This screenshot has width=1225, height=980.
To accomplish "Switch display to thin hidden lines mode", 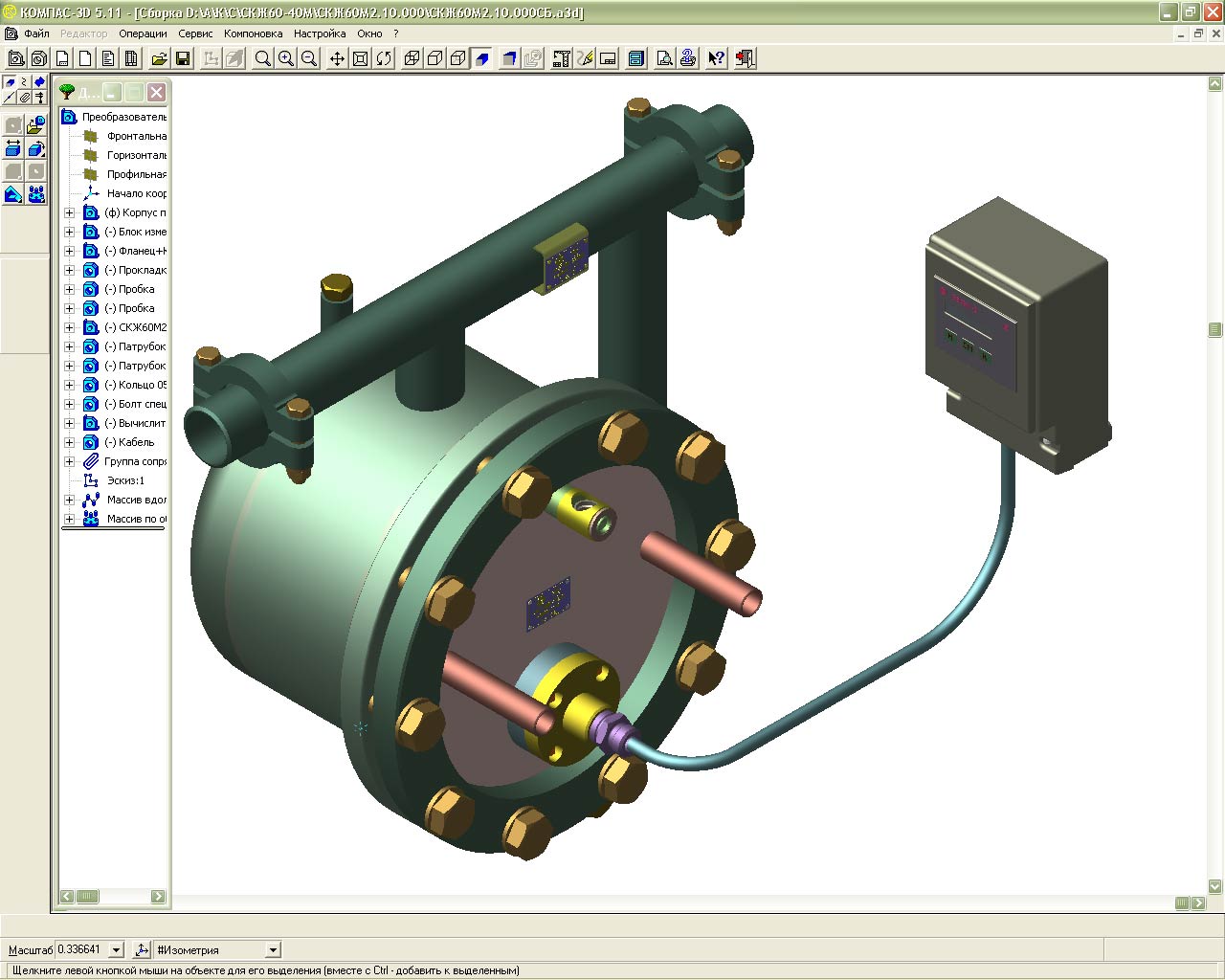I will coord(458,58).
